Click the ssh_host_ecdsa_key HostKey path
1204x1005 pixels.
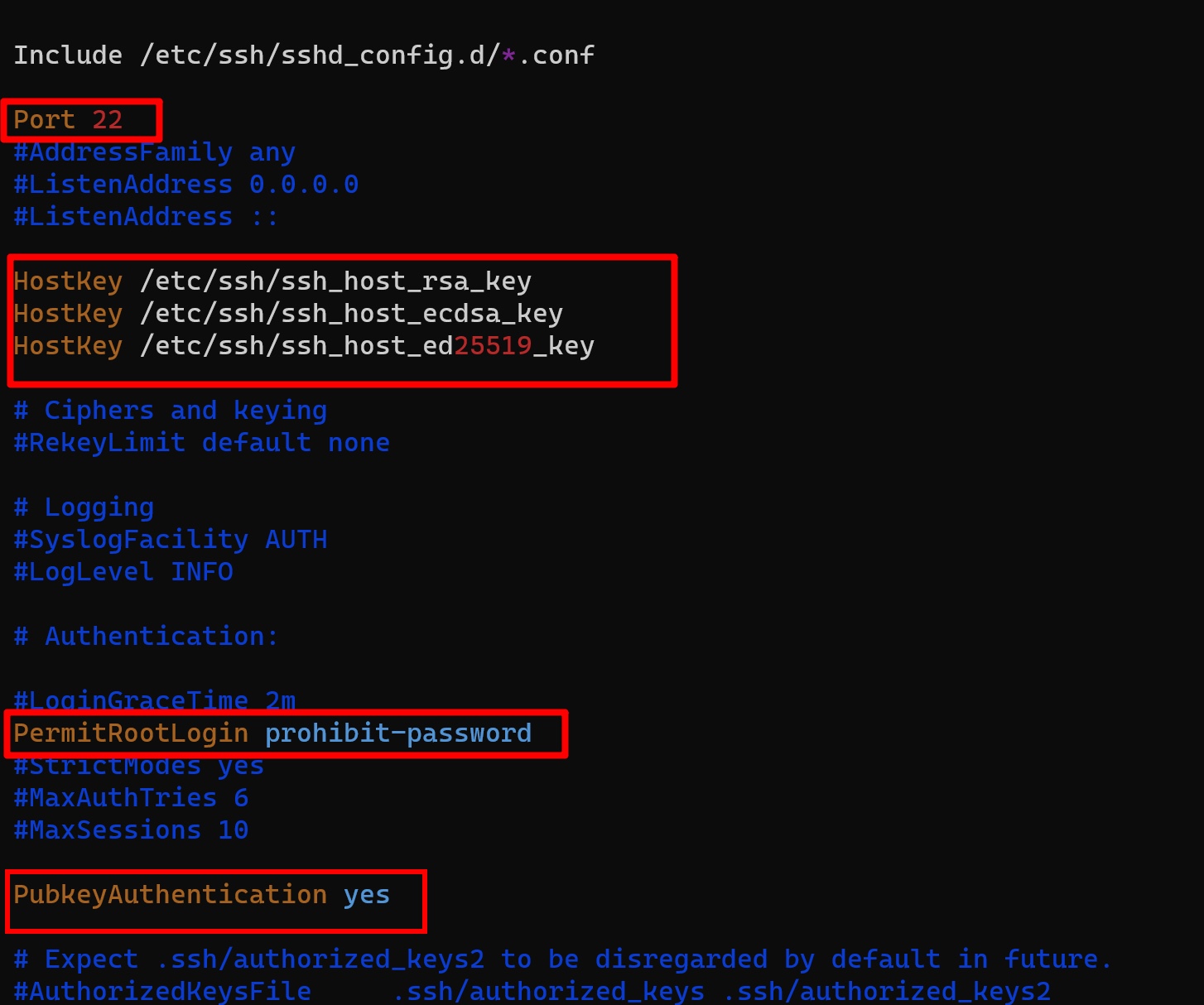click(351, 314)
